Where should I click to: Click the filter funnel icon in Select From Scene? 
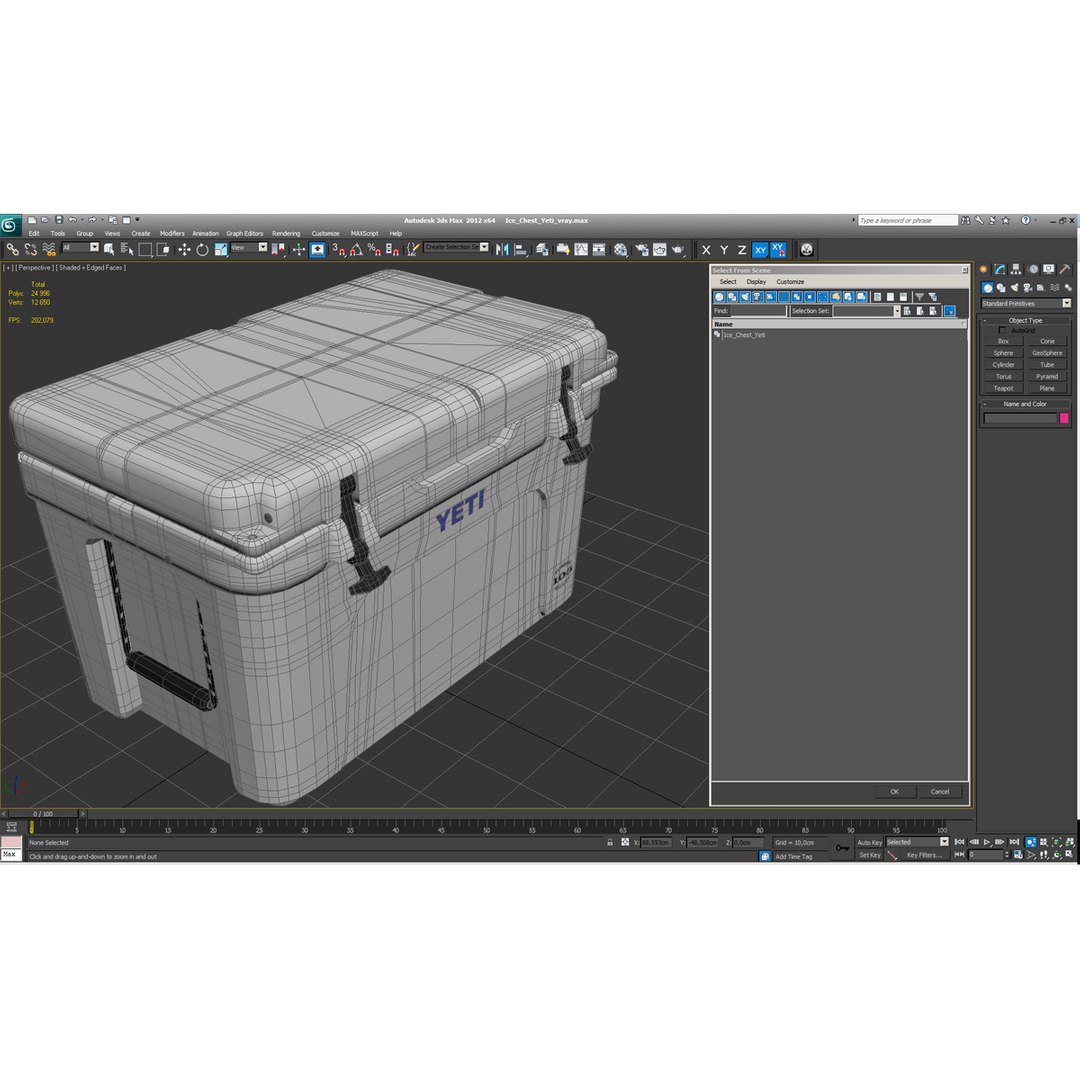click(920, 297)
